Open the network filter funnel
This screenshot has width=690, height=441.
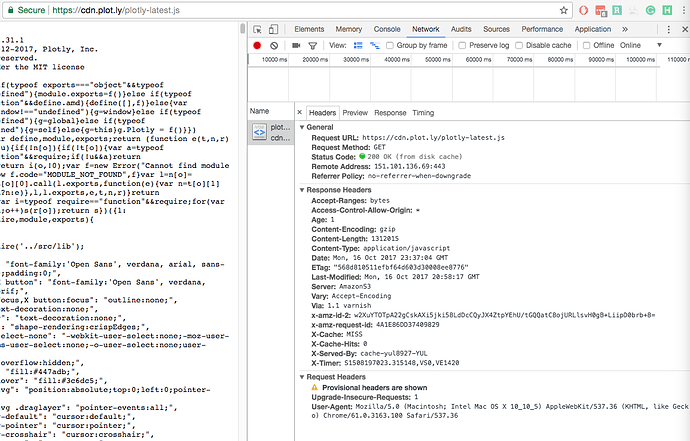pyautogui.click(x=313, y=45)
